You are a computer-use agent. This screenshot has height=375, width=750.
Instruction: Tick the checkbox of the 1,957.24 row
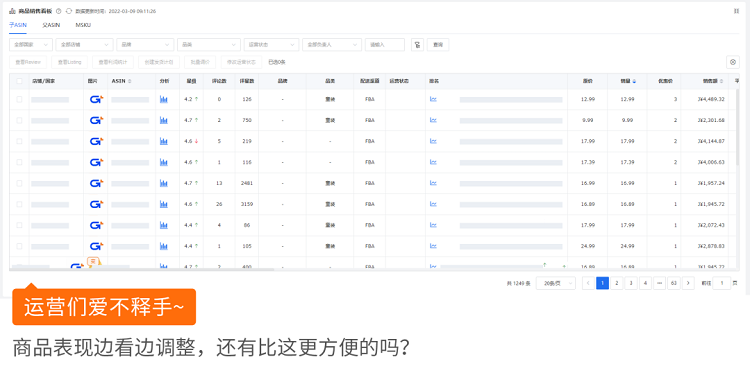coord(19,183)
